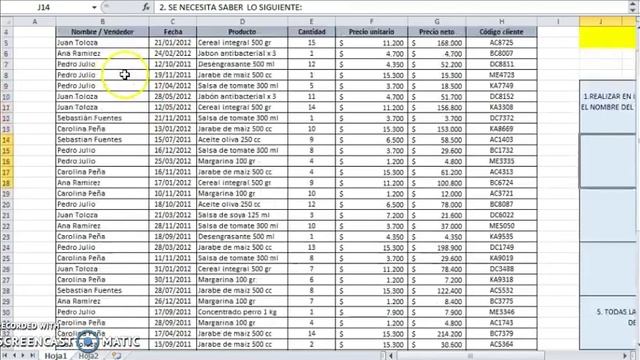This screenshot has height=360, width=640.
Task: Select row 27 header
Action: (7, 280)
